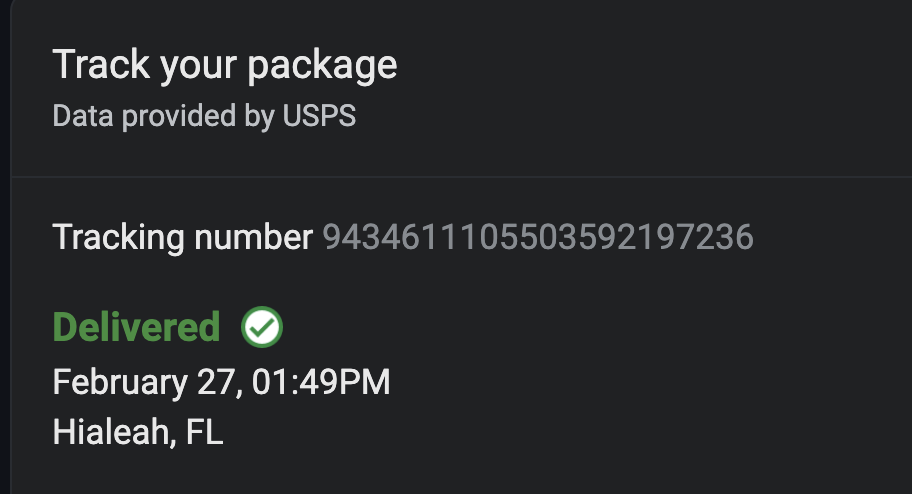Click the word Data in the subtitle

point(83,116)
